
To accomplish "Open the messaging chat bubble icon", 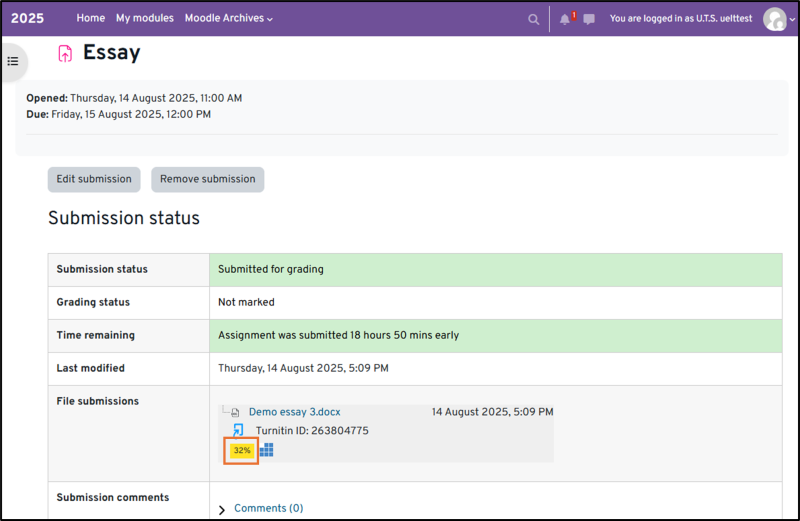I will click(x=589, y=19).
